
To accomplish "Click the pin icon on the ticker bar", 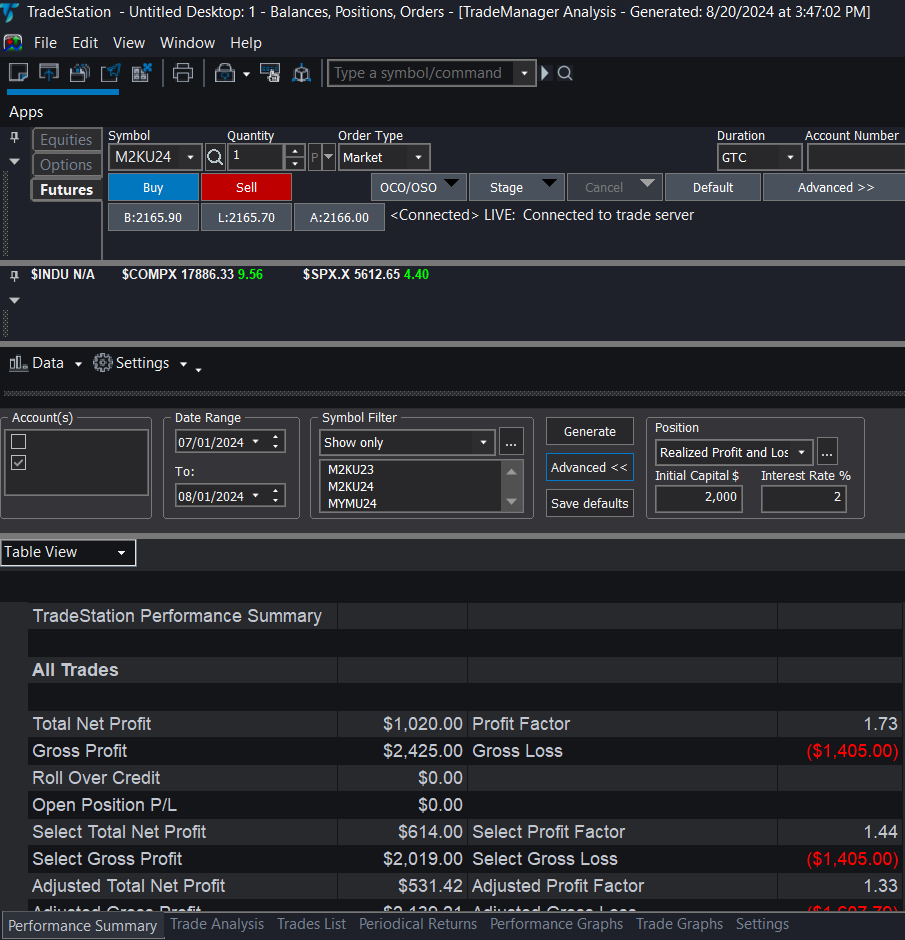I will point(14,276).
